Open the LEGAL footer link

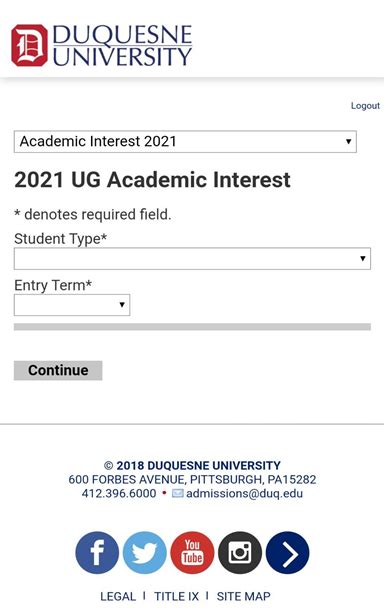tap(118, 596)
